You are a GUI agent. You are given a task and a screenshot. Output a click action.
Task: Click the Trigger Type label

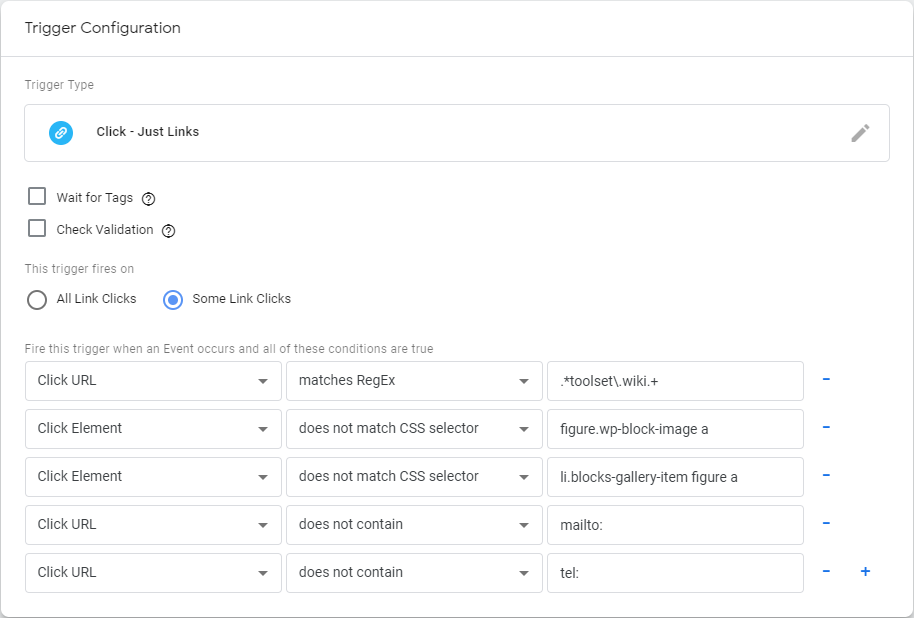(x=59, y=85)
